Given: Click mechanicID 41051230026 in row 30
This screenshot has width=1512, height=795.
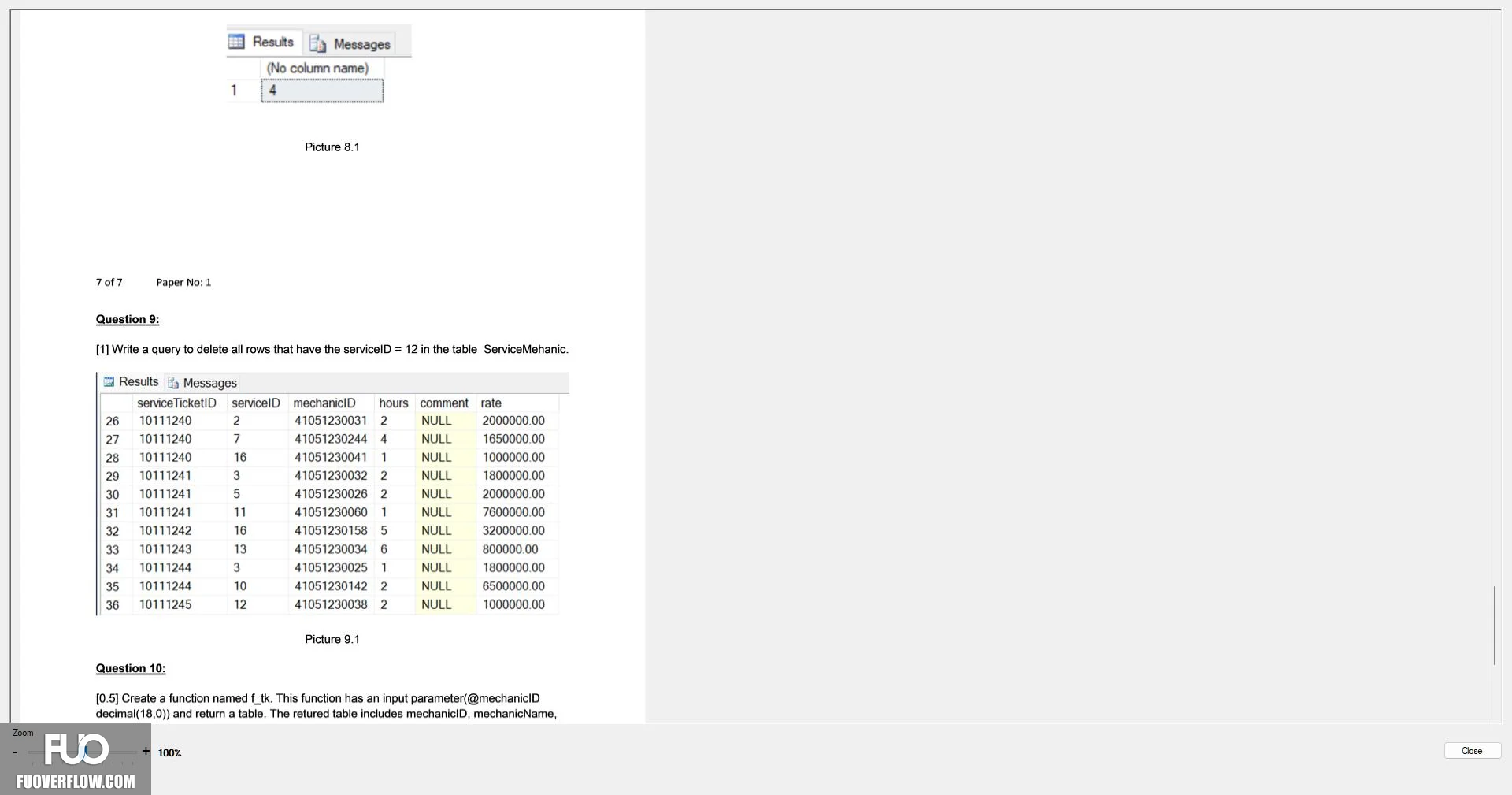Looking at the screenshot, I should tap(331, 494).
